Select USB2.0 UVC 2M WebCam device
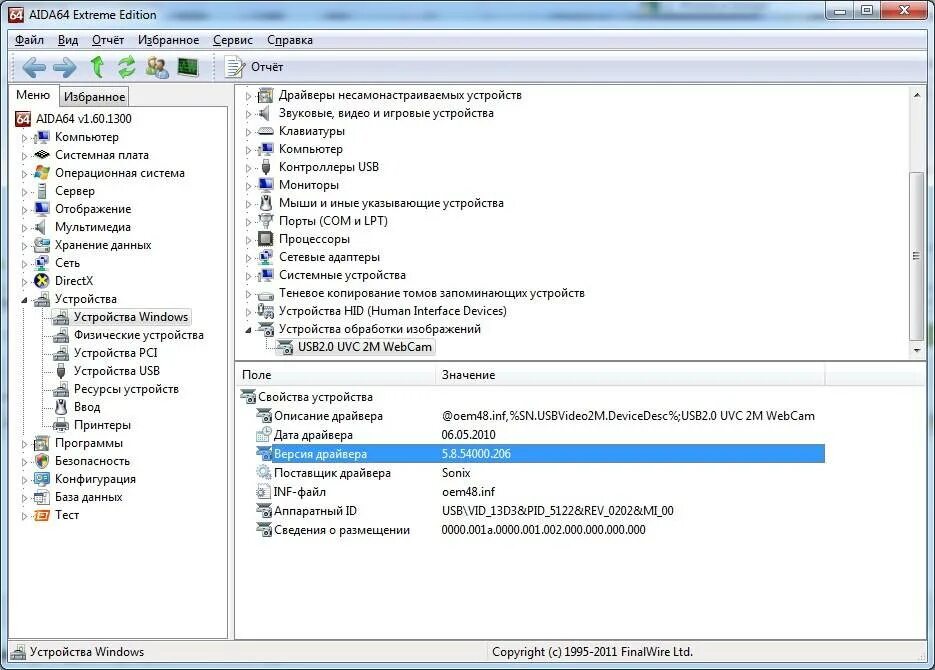Viewport: 935px width, 670px height. 364,347
